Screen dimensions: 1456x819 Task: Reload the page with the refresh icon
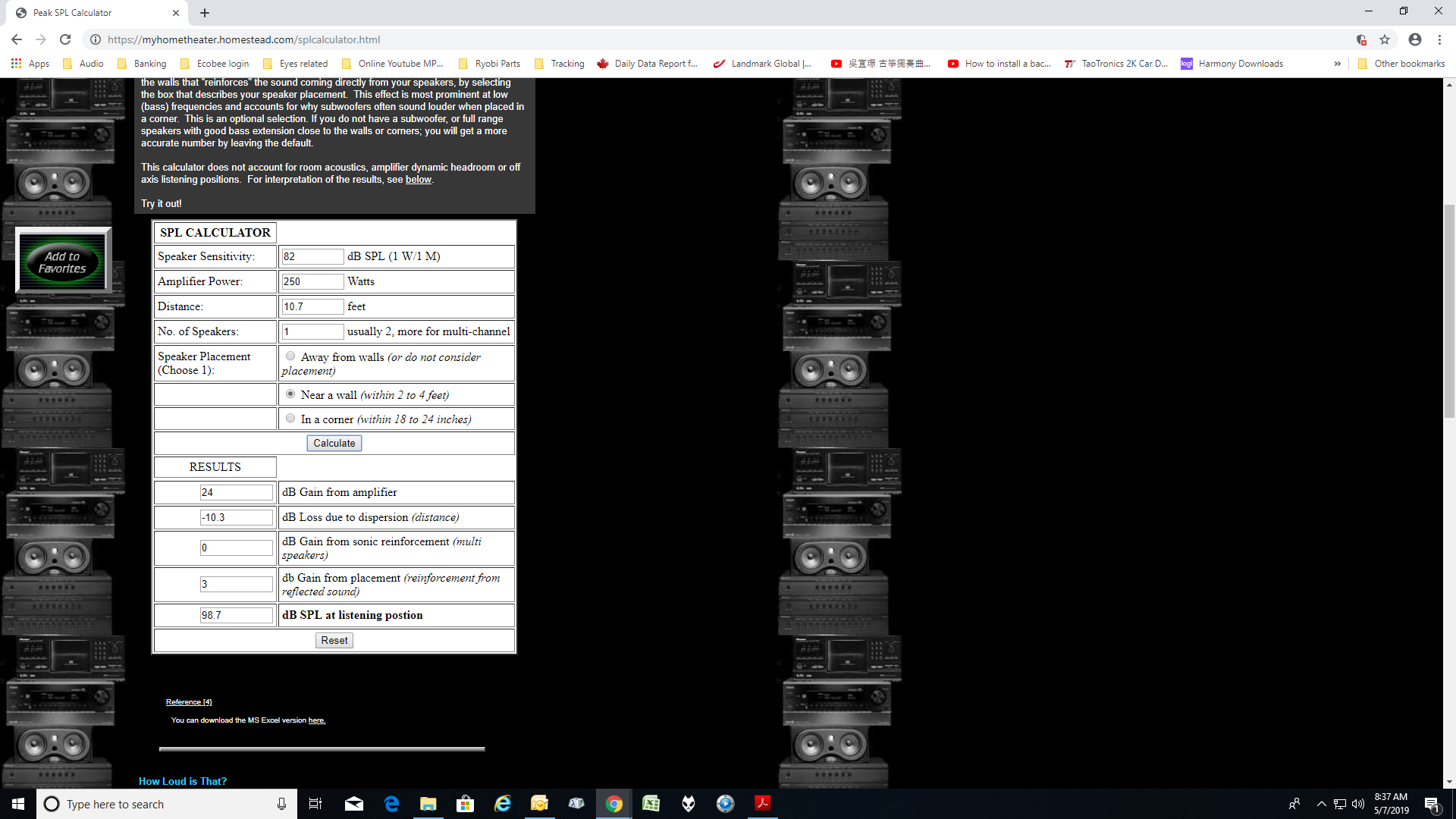tap(65, 39)
